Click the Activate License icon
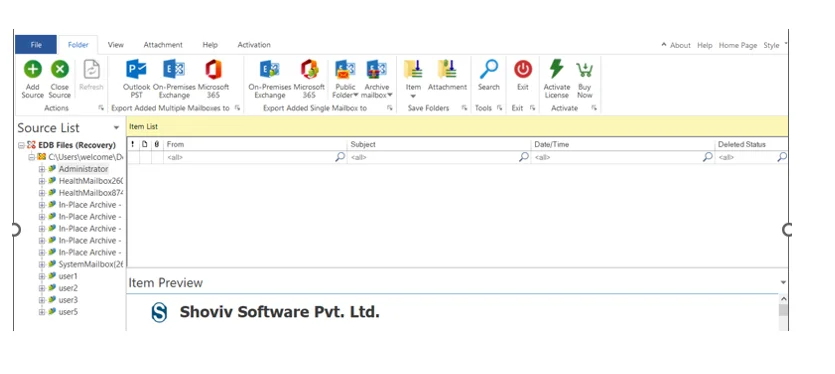This screenshot has width=835, height=374. click(556, 69)
